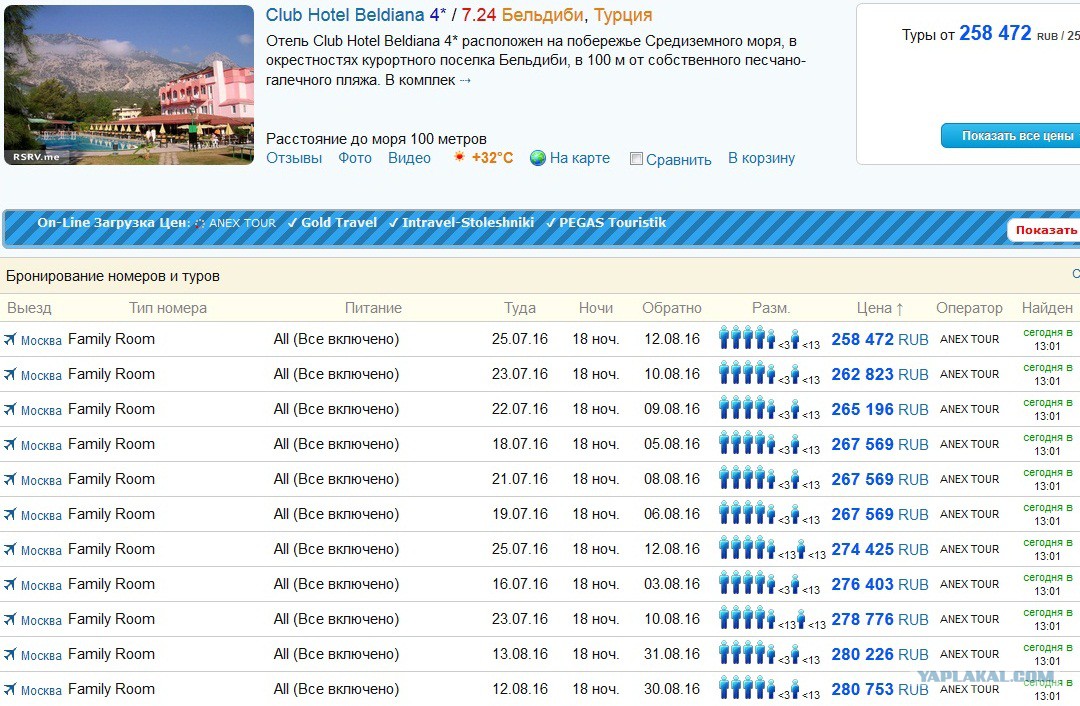
Task: Click the people icons in the 262 823 RUB row
Action: (x=769, y=374)
